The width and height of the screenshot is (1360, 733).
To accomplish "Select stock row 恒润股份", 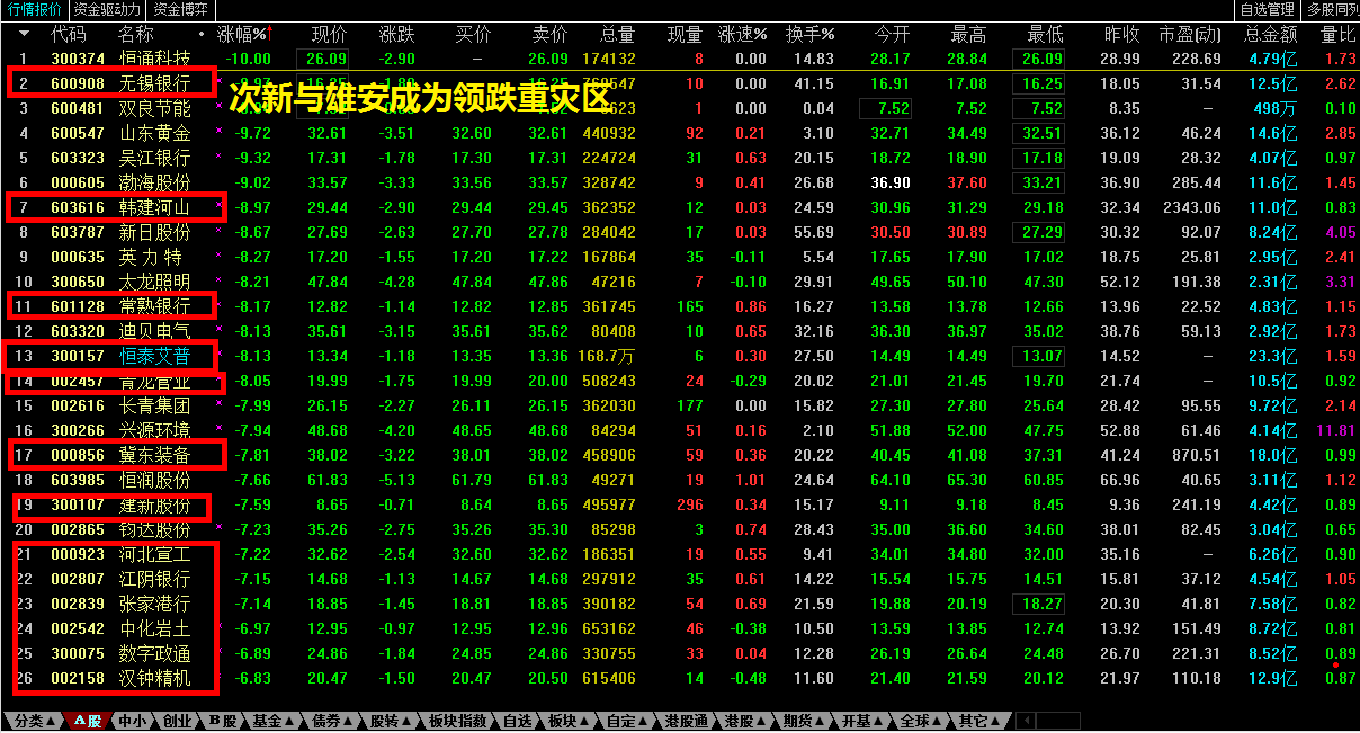I will (x=680, y=480).
